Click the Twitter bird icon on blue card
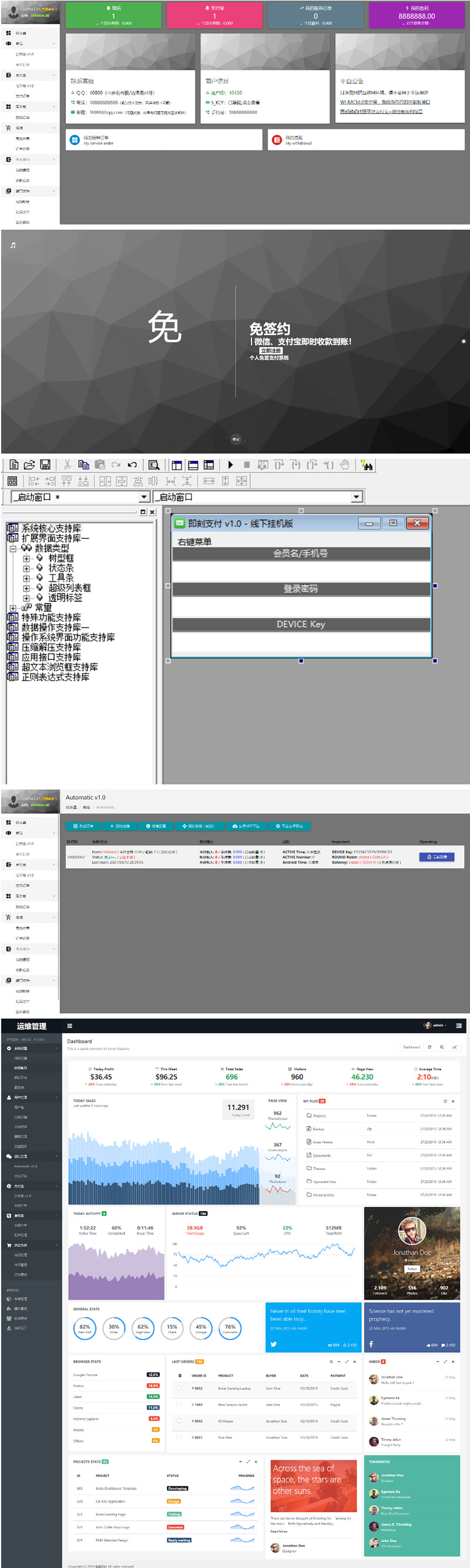 (x=273, y=1345)
